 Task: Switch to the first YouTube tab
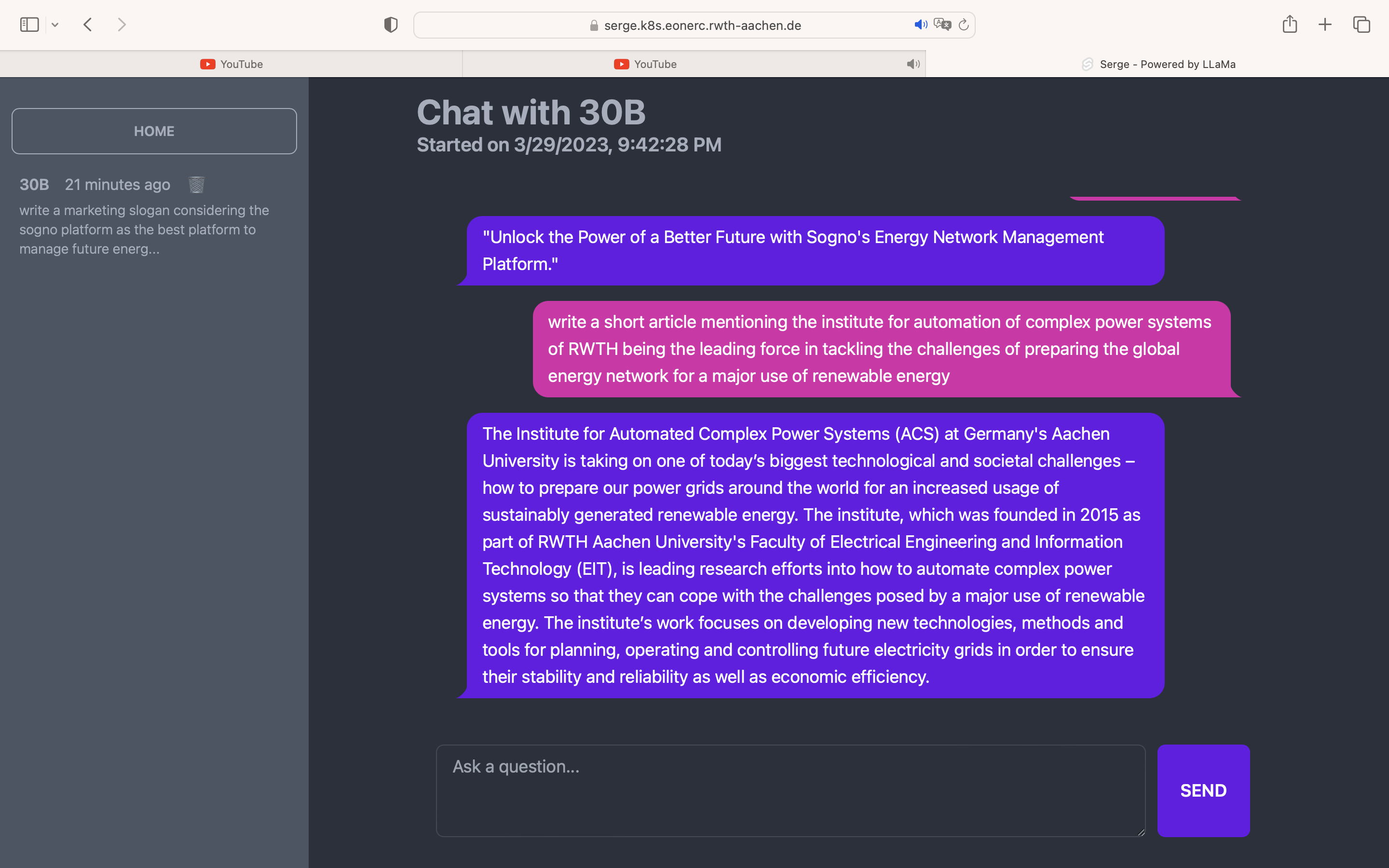tap(231, 64)
